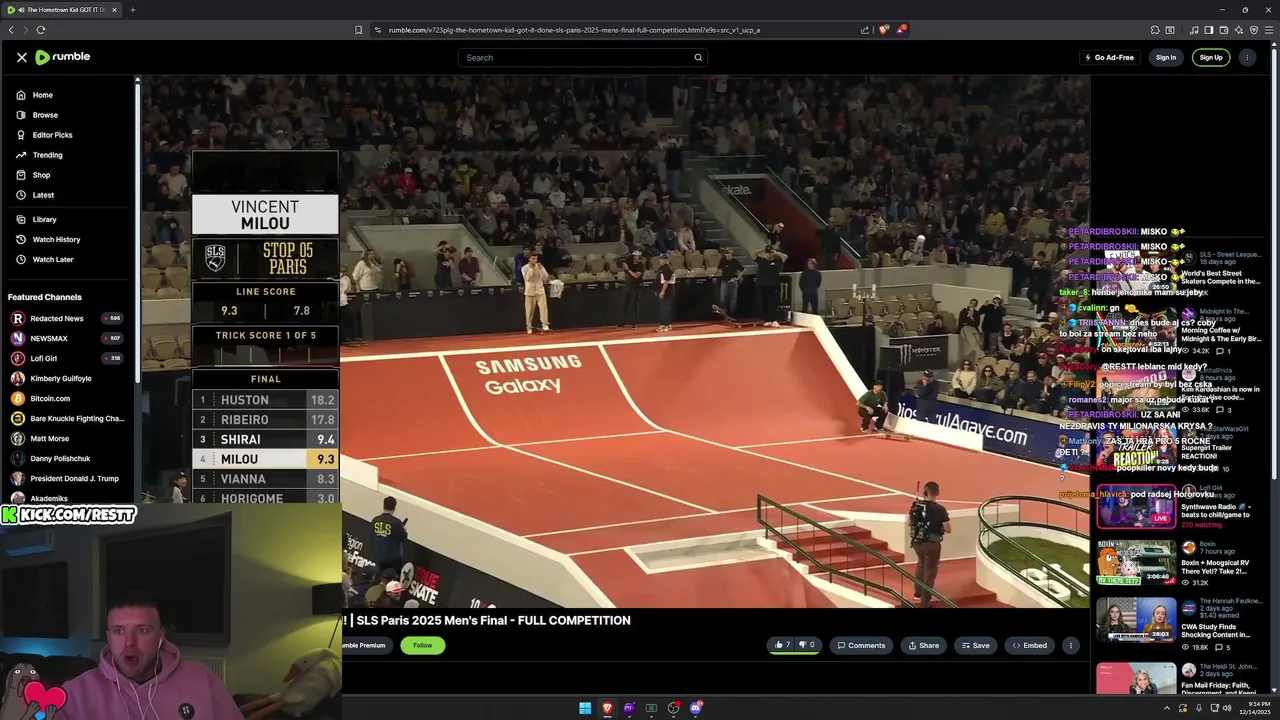Select Editor Picks in the sidebar
1280x720 pixels.
coord(51,135)
